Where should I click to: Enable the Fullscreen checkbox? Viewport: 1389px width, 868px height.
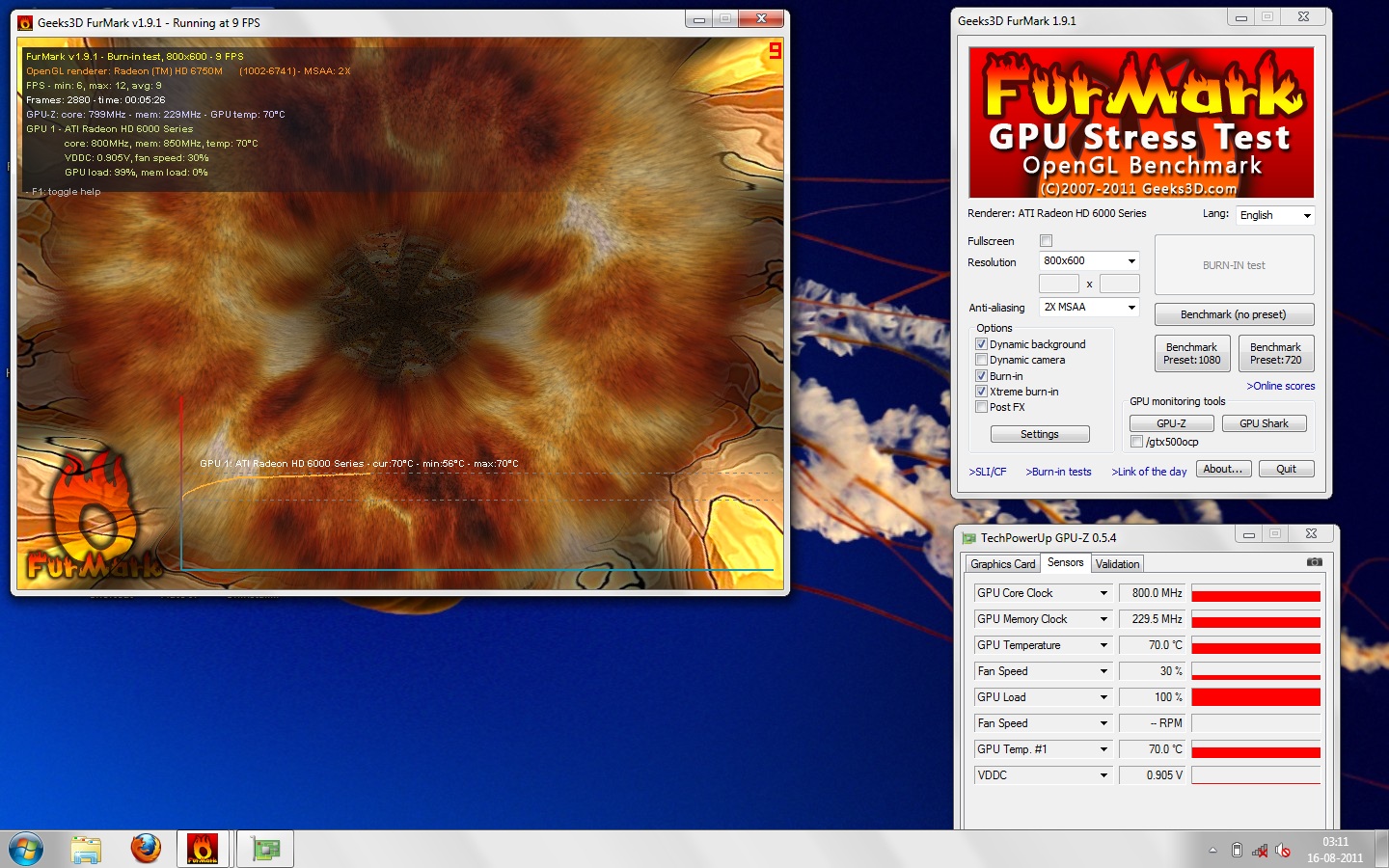[1046, 241]
